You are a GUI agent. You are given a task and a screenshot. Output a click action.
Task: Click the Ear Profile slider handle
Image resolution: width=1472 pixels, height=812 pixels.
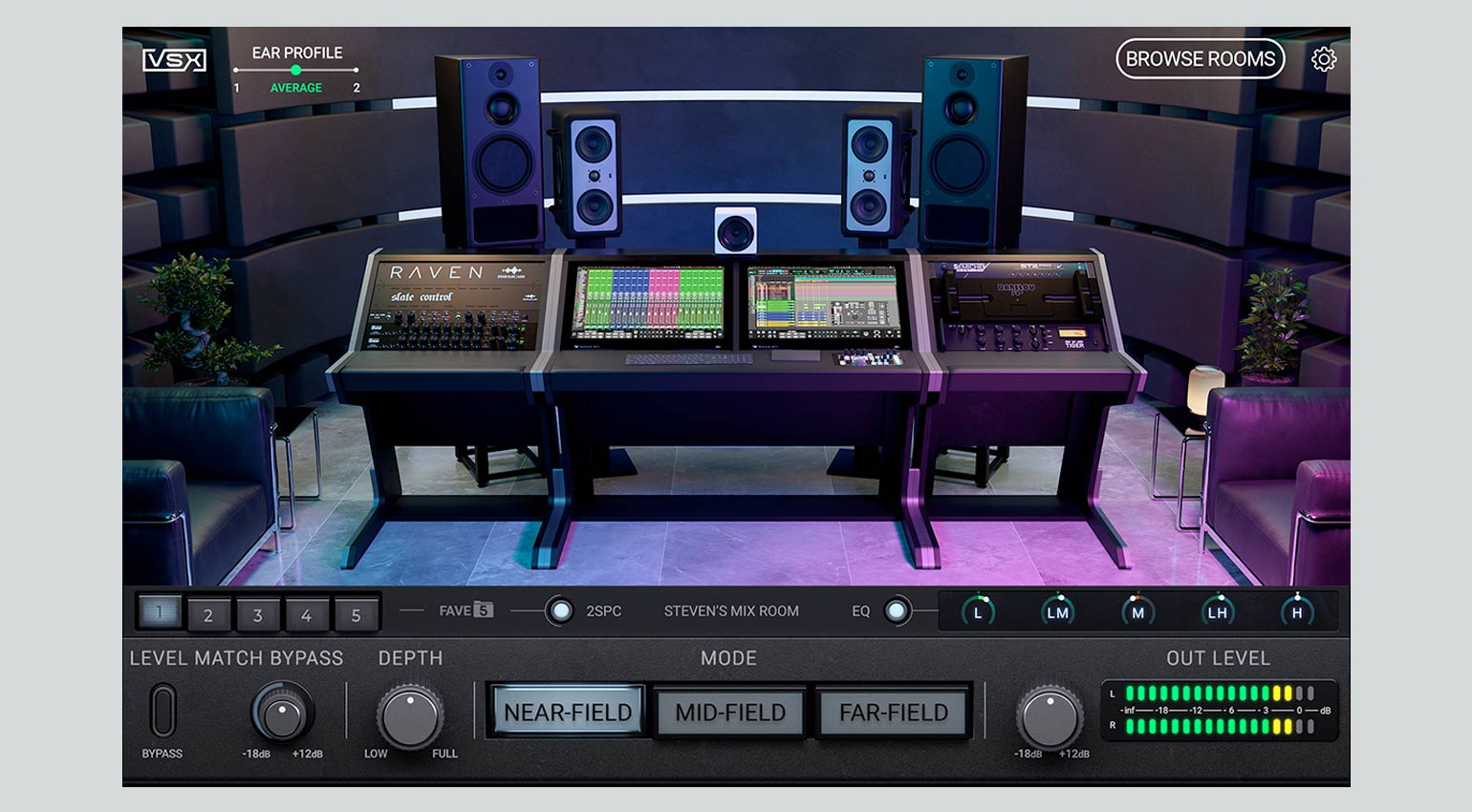click(295, 70)
